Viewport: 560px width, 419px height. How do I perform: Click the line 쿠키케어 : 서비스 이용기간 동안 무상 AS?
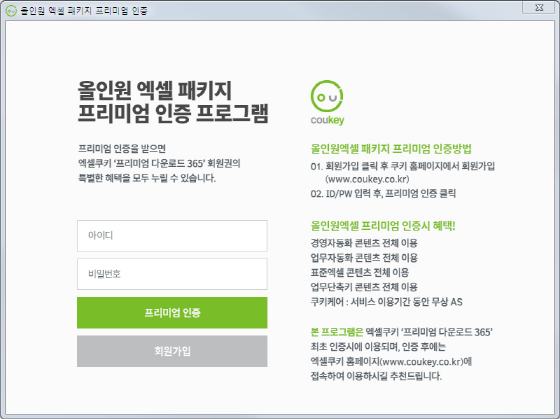(386, 302)
